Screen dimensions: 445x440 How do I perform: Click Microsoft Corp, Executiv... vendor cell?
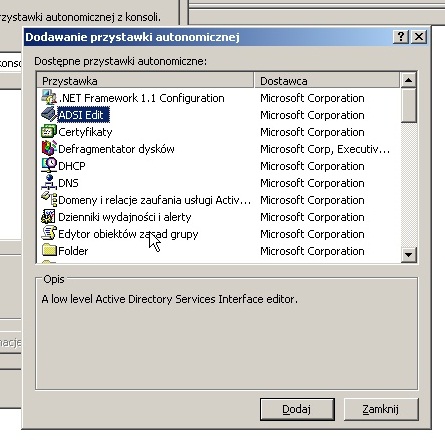(x=325, y=149)
